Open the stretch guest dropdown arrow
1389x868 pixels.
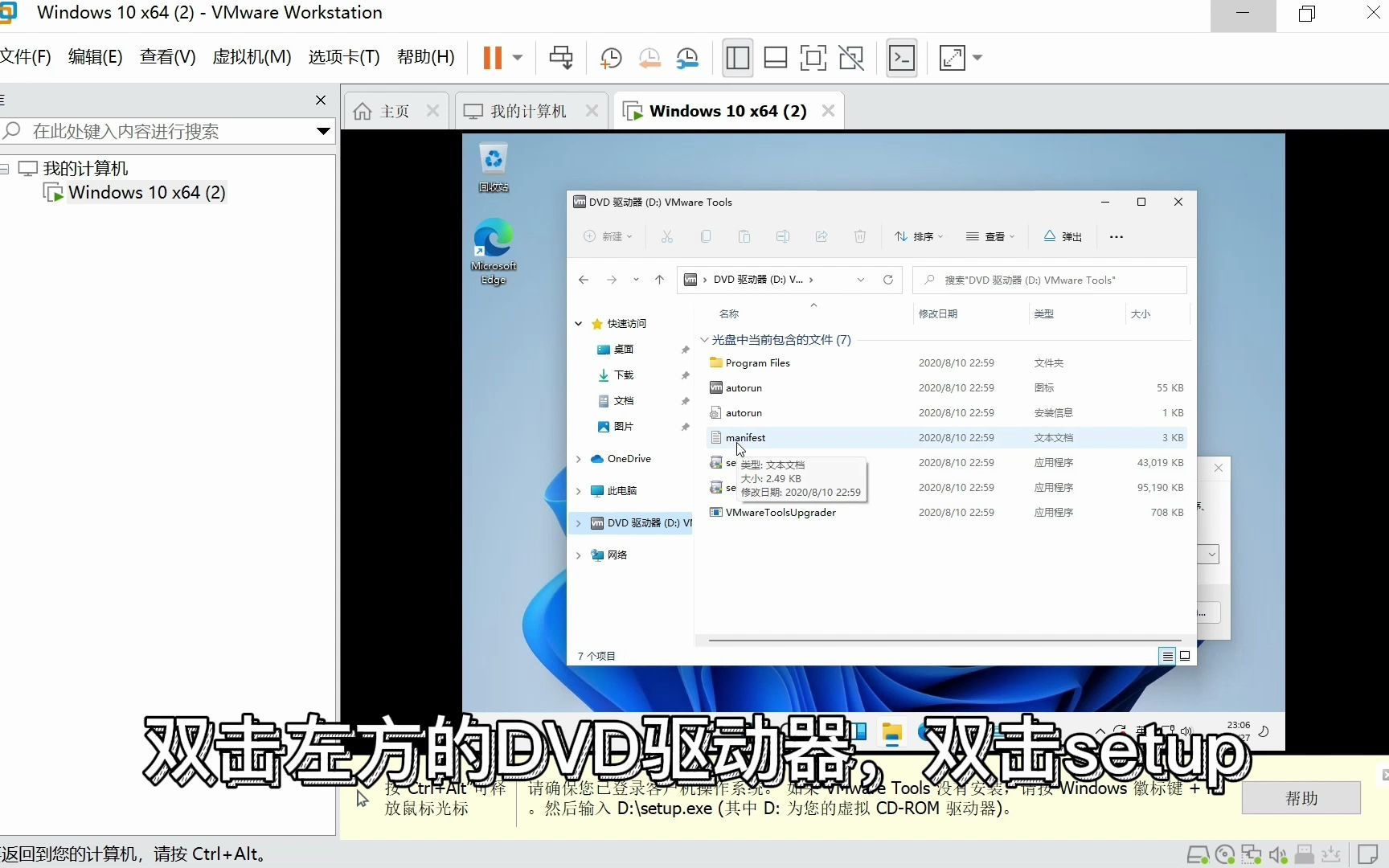click(x=977, y=58)
